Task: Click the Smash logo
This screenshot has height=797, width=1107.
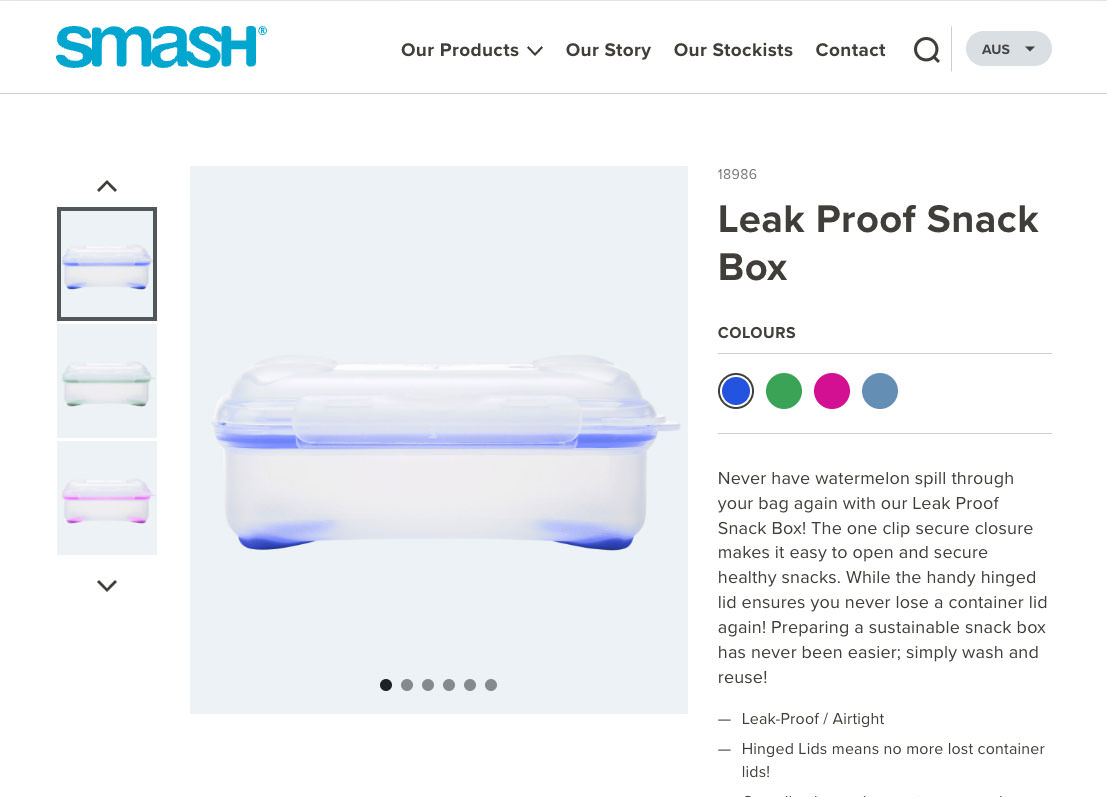Action: pos(161,47)
